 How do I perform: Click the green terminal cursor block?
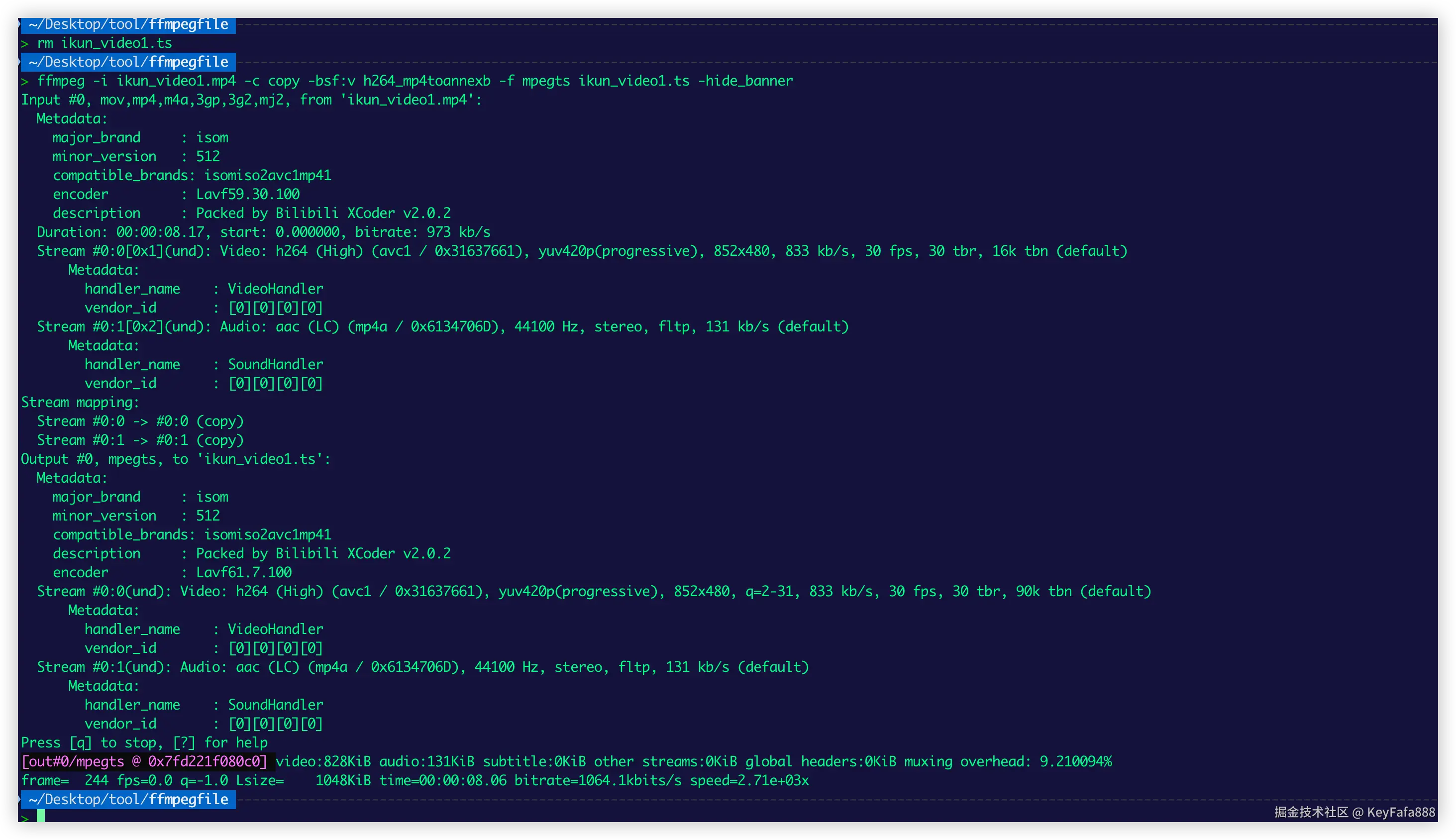(x=40, y=816)
